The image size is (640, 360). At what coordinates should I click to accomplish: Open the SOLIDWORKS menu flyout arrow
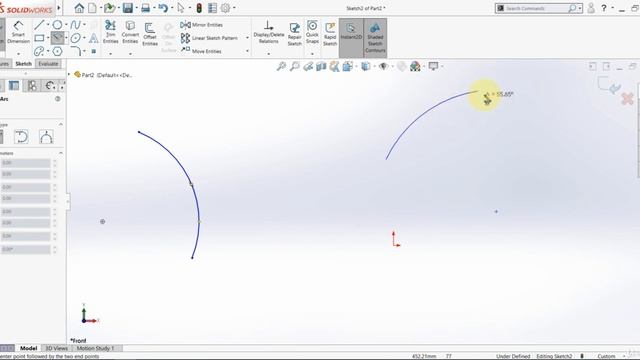[59, 8]
